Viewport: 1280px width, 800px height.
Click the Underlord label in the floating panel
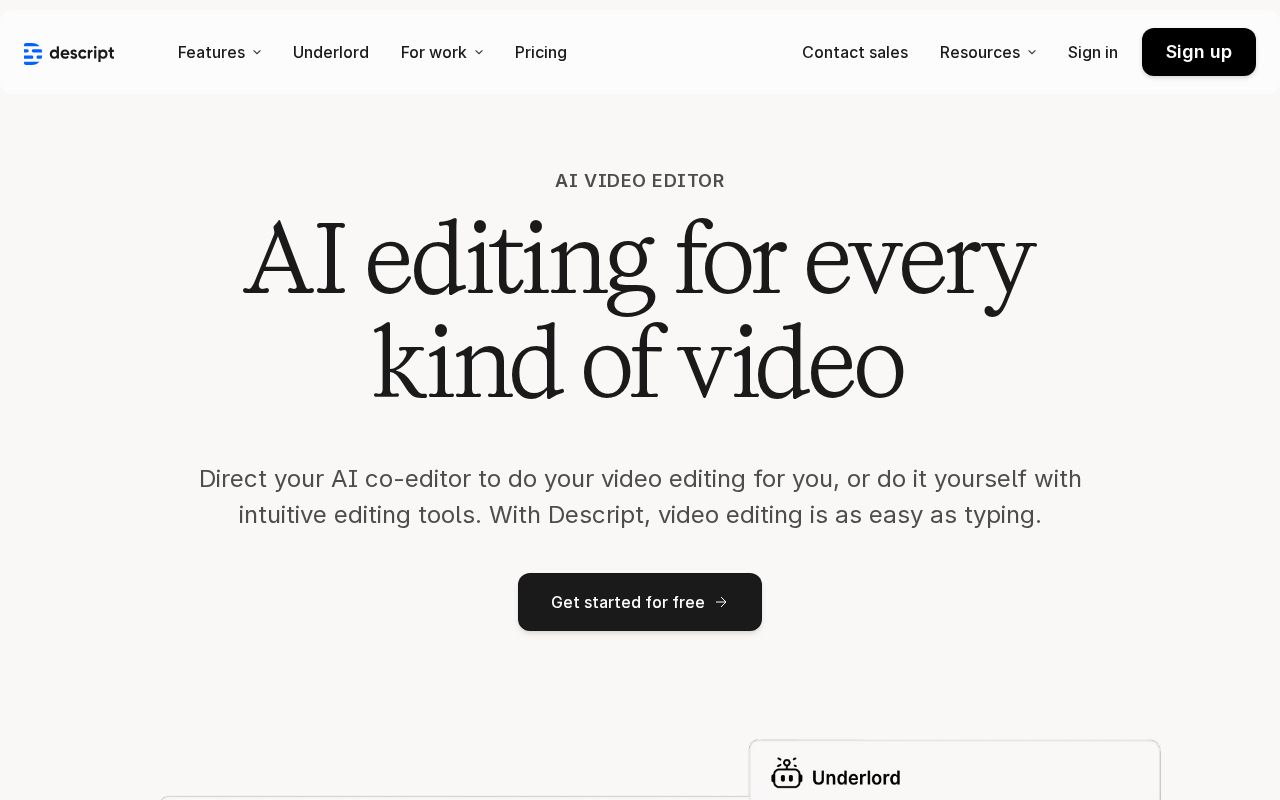click(x=857, y=777)
